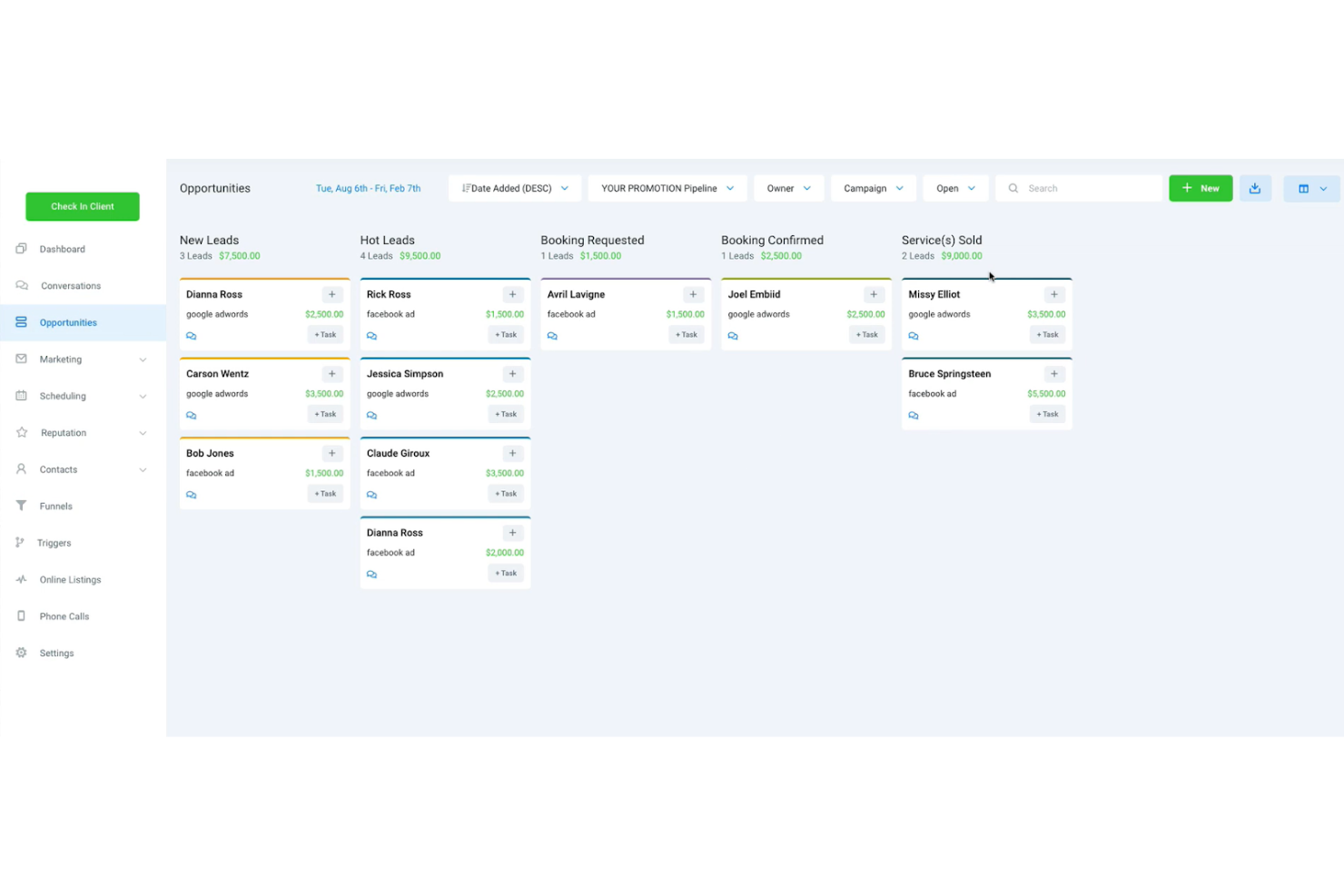Click the plus icon on Rick Ross card
The width and height of the screenshot is (1344, 896).
[x=513, y=294]
